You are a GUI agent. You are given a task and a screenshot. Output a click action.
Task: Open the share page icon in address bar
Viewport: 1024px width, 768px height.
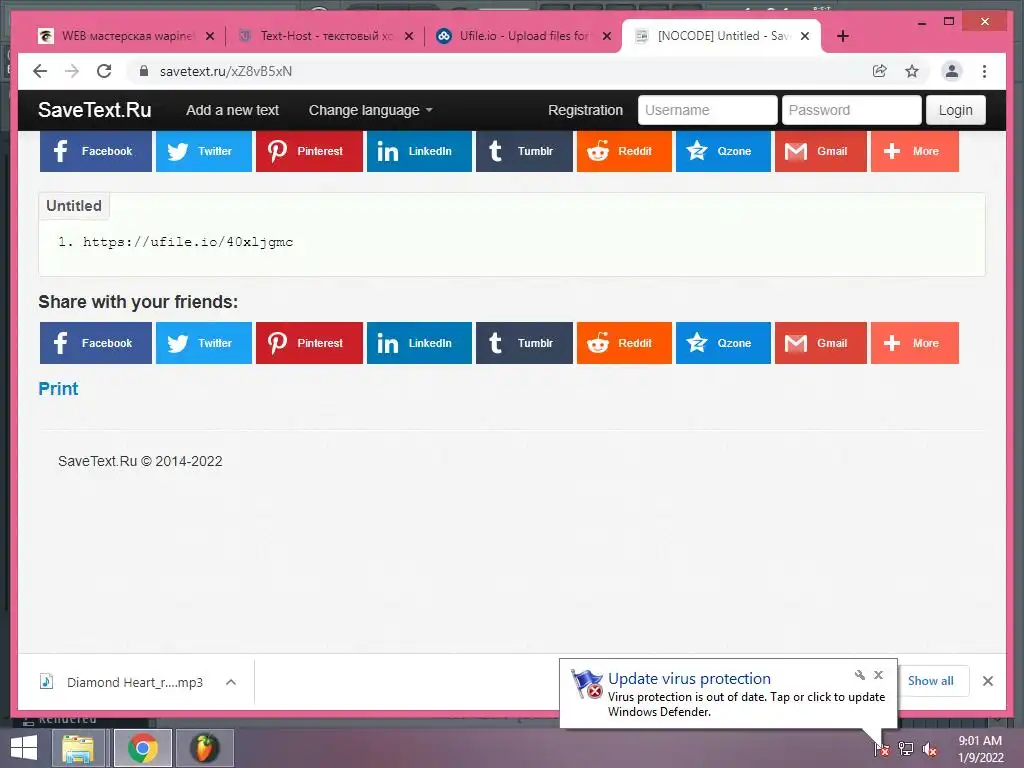point(880,71)
